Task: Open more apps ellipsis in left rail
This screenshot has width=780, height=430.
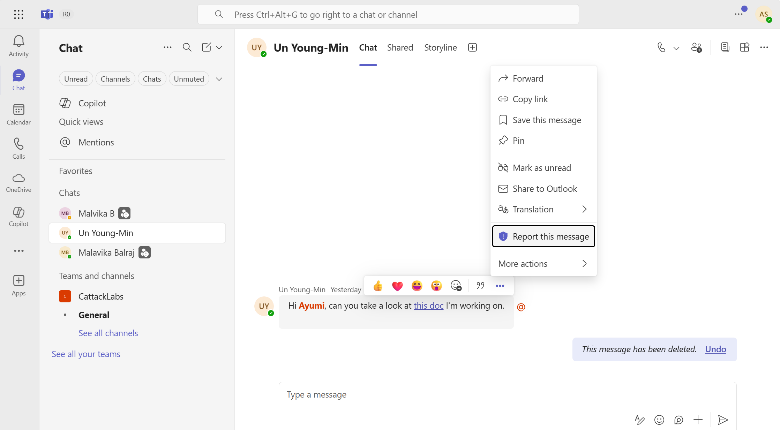Action: 18,251
